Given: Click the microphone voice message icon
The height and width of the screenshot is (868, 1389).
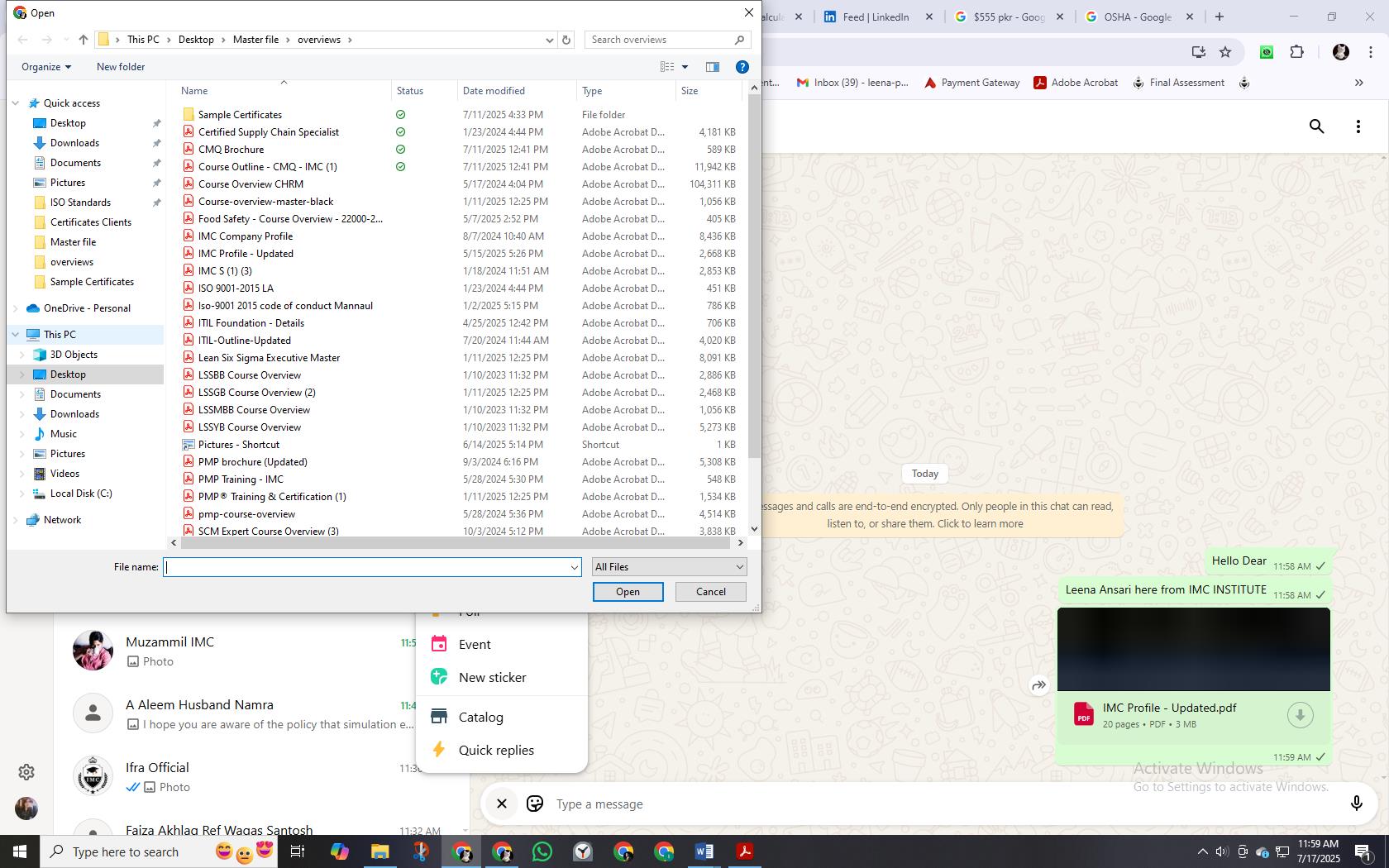Looking at the screenshot, I should (1356, 804).
